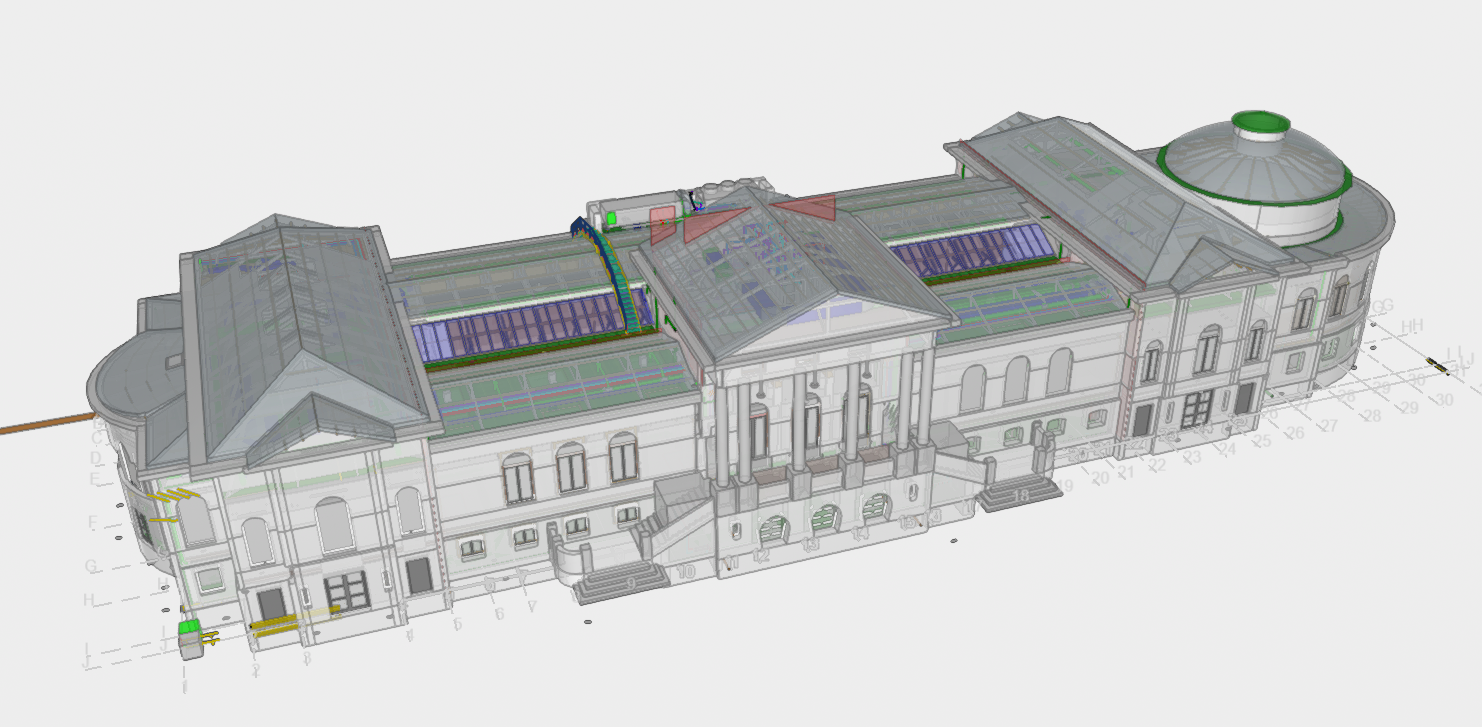Click grid label 18 on the right steps
The image size is (1482, 727).
click(1020, 494)
